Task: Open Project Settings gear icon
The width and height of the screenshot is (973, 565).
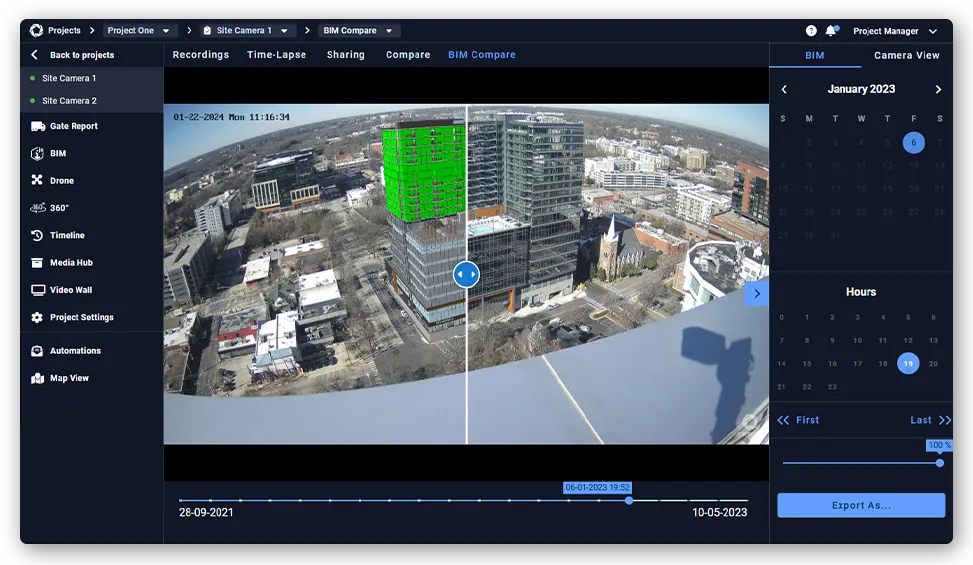Action: (x=38, y=317)
